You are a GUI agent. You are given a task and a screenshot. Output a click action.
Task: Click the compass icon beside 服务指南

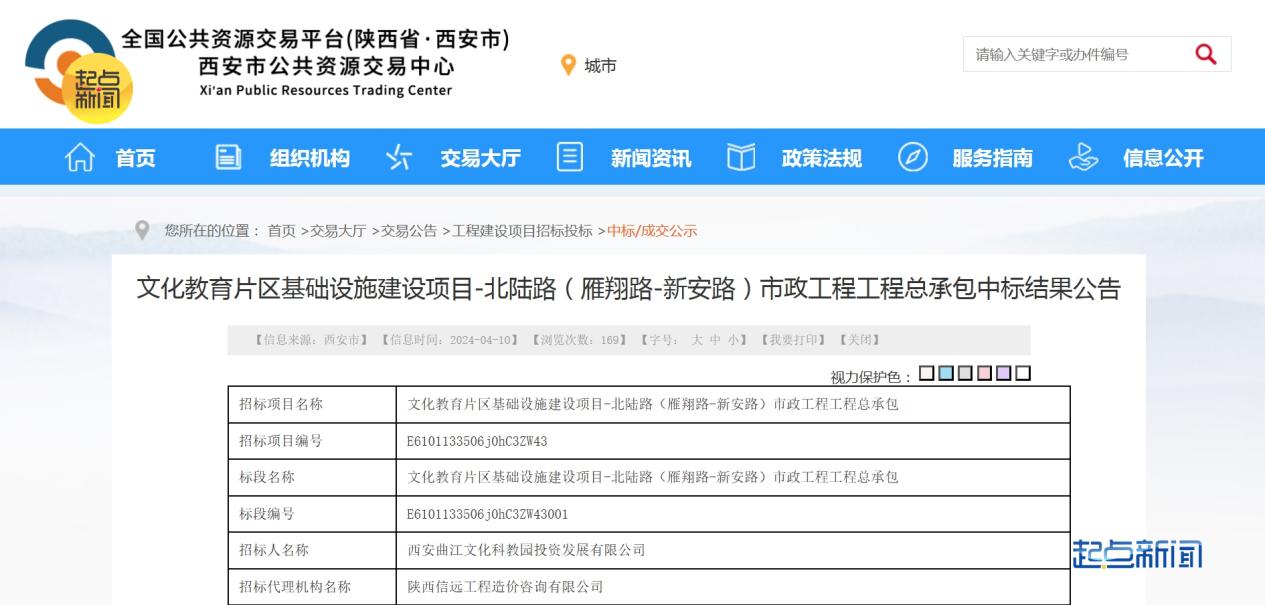pos(912,157)
